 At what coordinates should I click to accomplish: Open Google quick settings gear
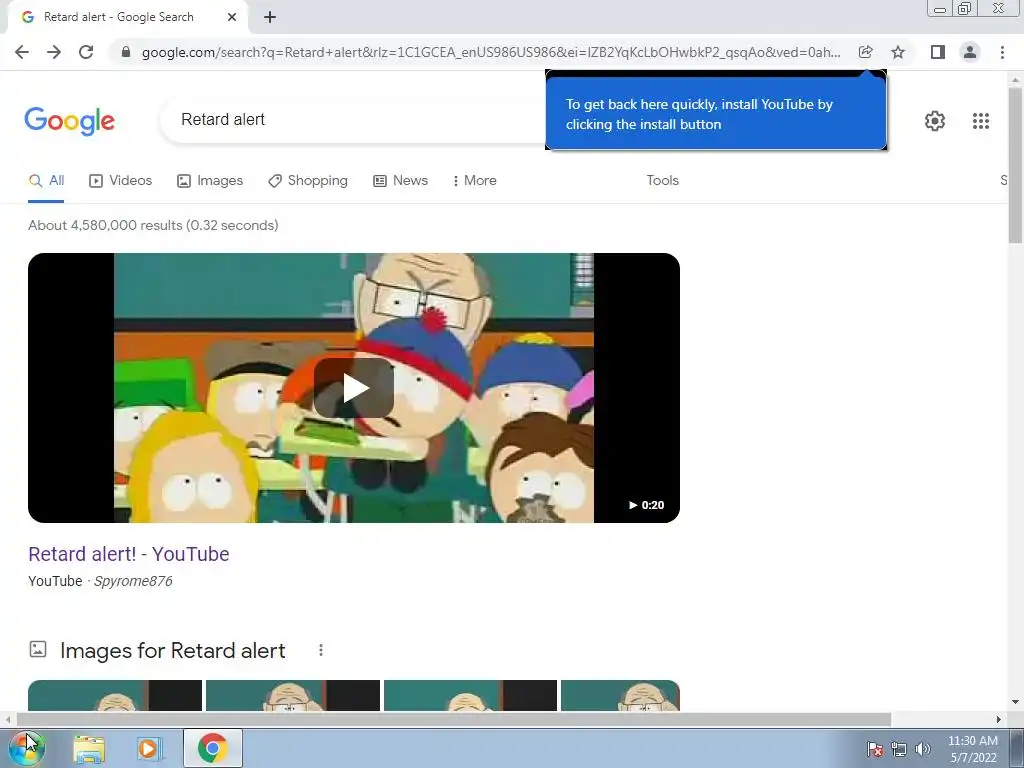935,121
